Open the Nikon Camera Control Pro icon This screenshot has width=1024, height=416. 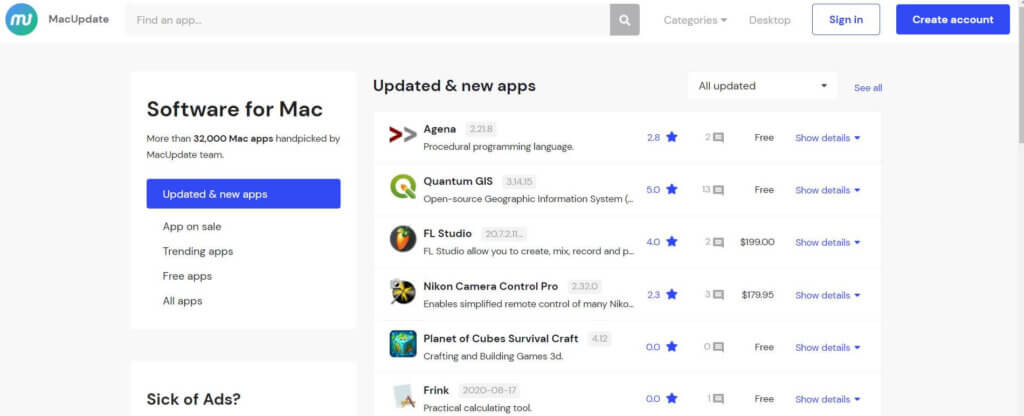[403, 291]
